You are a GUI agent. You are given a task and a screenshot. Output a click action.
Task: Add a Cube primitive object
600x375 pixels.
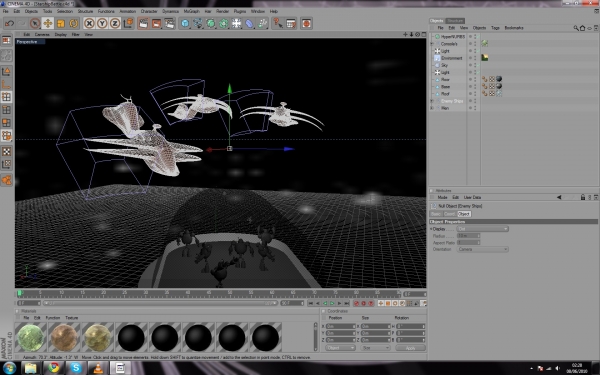[x=185, y=24]
